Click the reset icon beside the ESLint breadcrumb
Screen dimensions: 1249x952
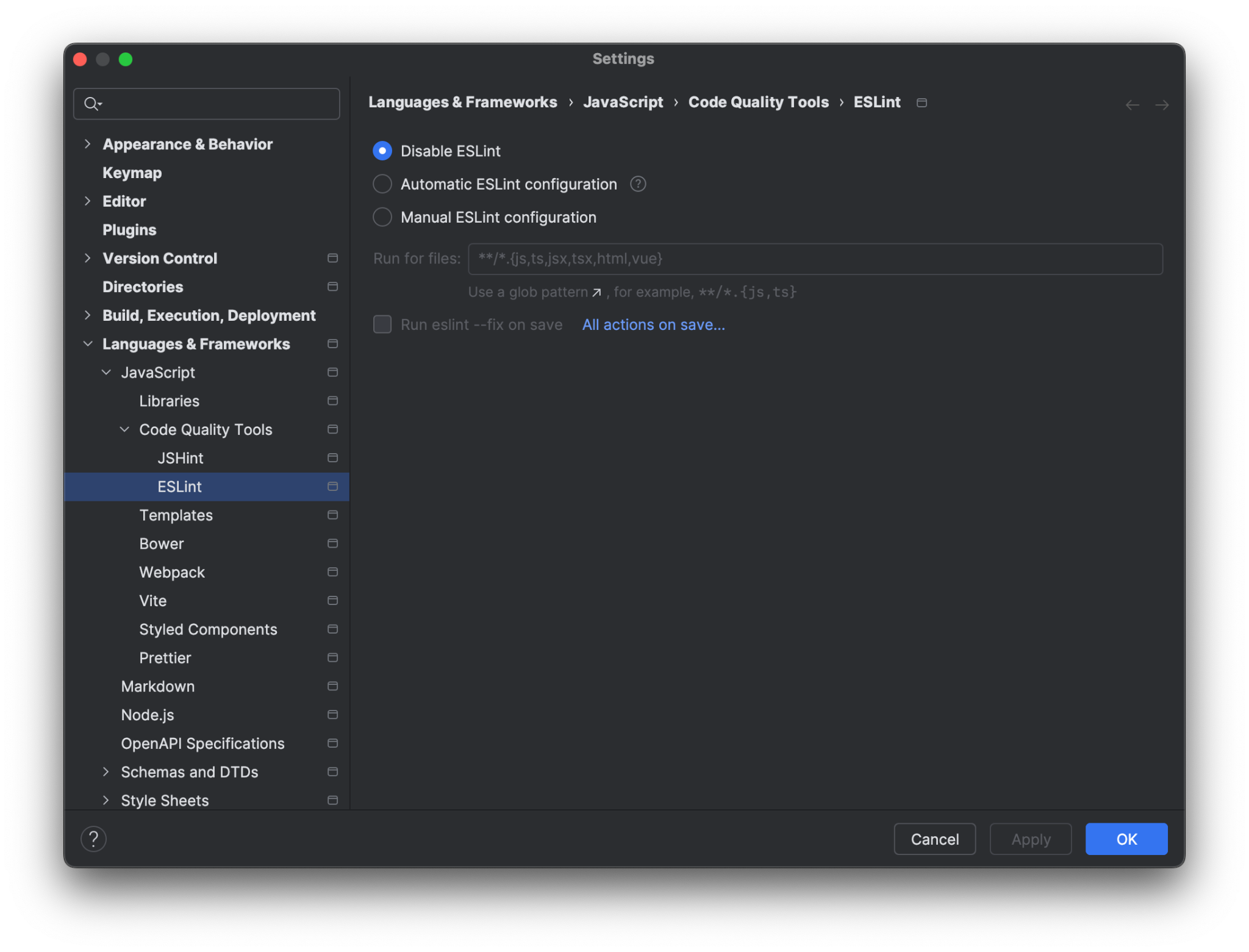(x=921, y=102)
